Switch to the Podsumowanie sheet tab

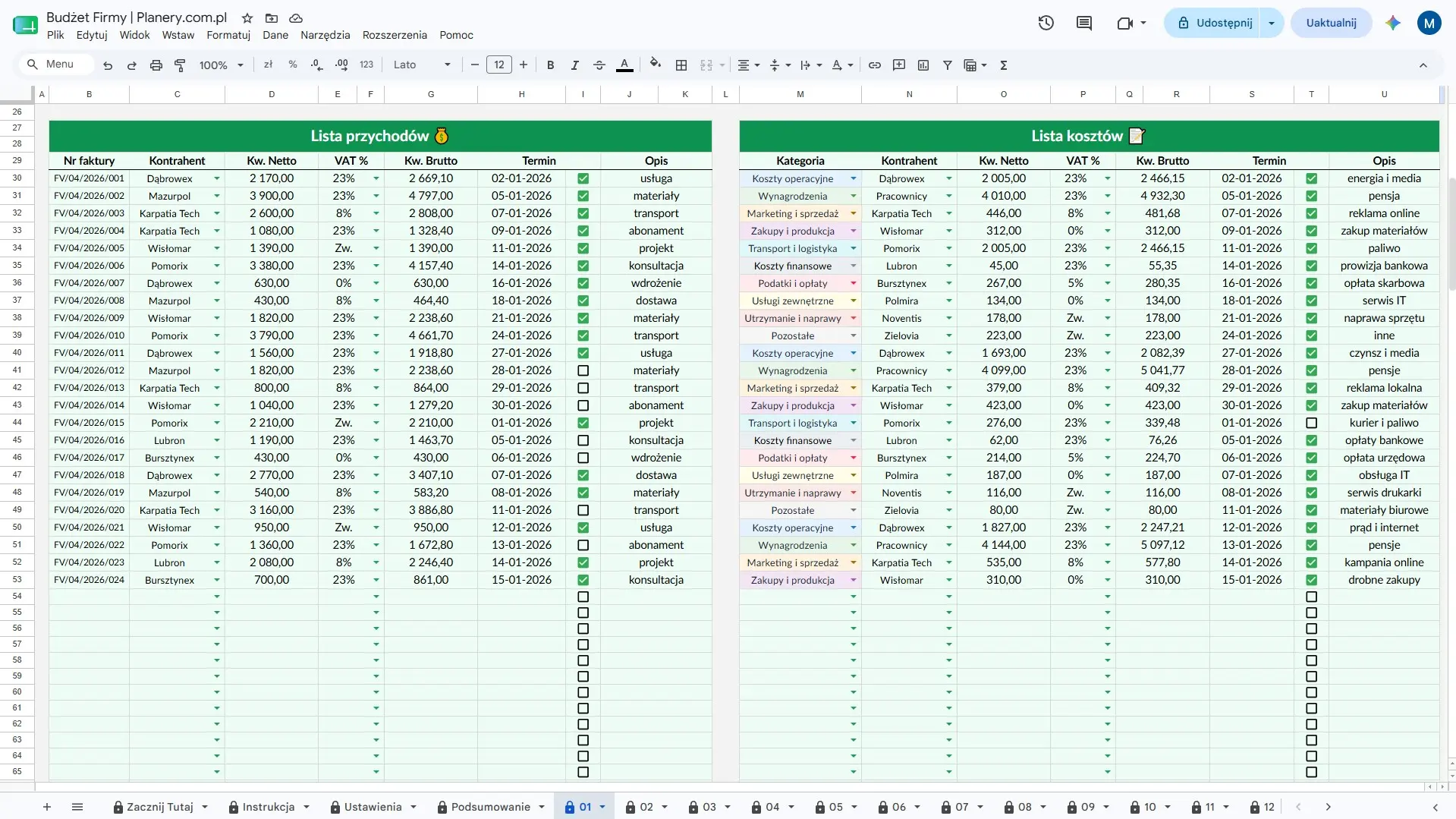pos(490,807)
